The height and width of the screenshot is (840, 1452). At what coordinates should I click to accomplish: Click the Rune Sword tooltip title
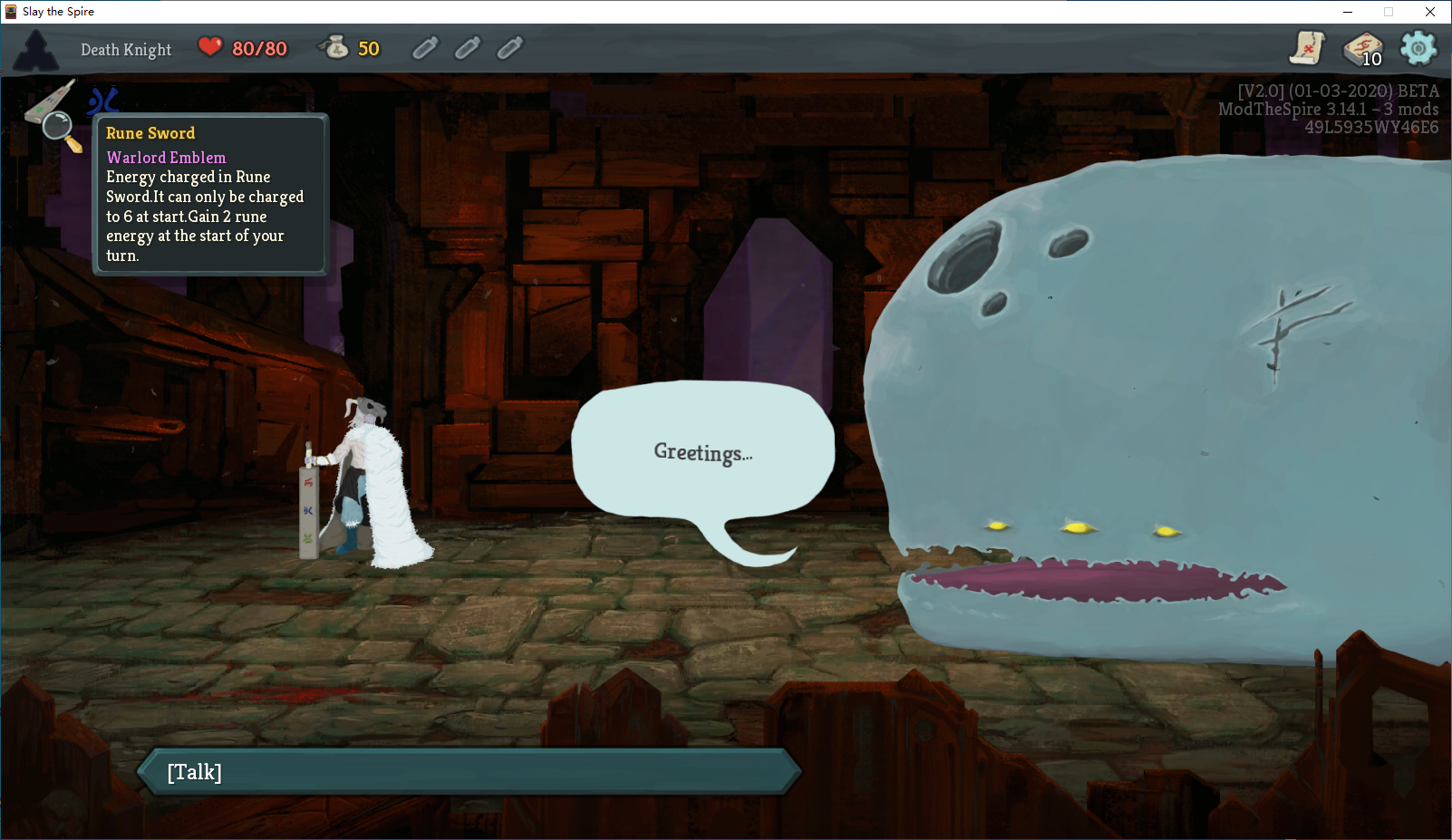coord(150,133)
